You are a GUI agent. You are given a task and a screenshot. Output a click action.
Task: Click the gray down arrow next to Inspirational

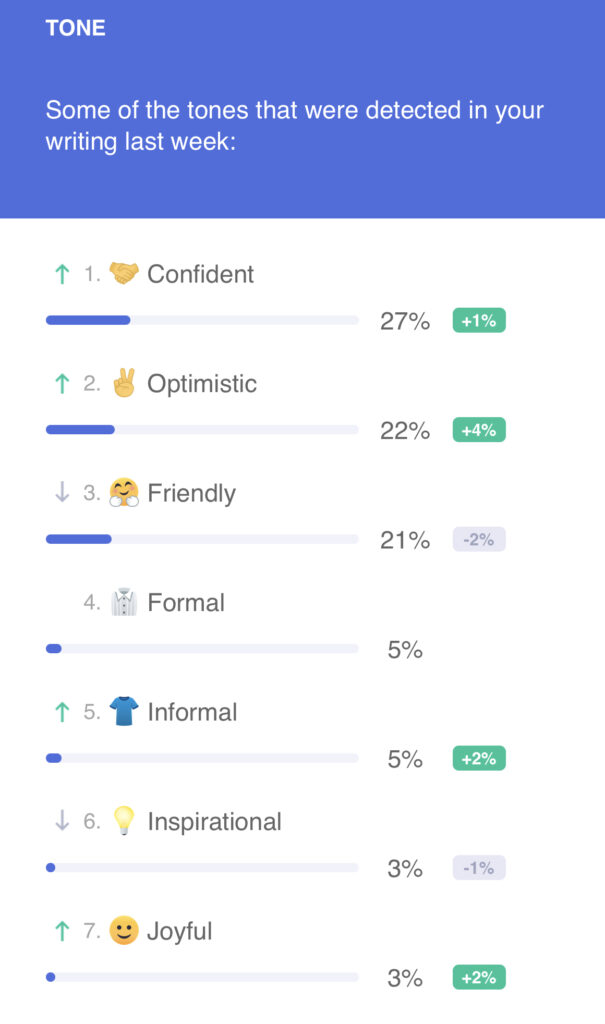tap(62, 821)
